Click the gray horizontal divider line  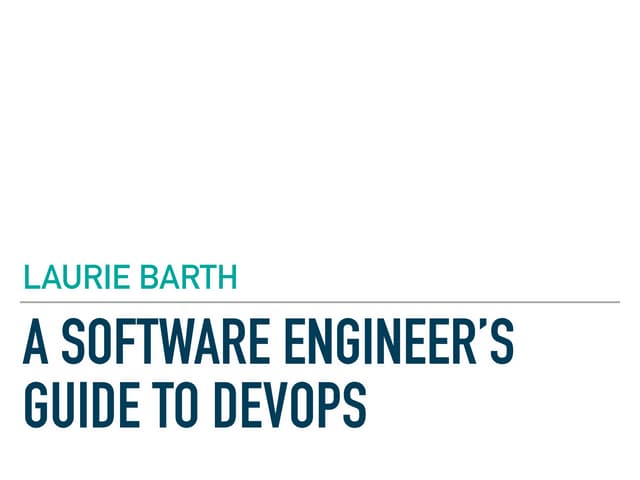(x=320, y=302)
